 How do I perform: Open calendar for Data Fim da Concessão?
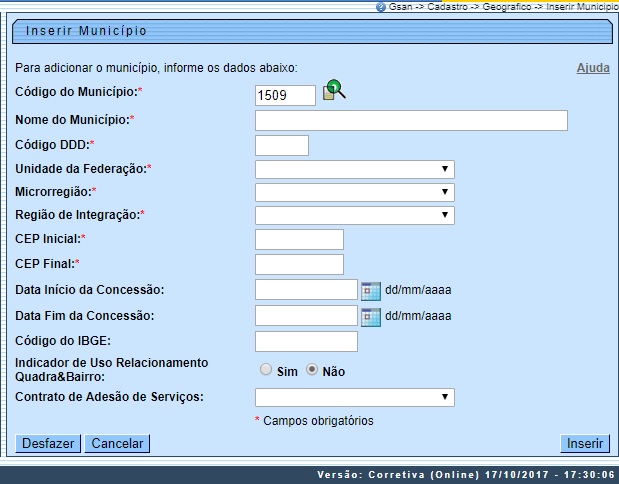click(x=371, y=316)
